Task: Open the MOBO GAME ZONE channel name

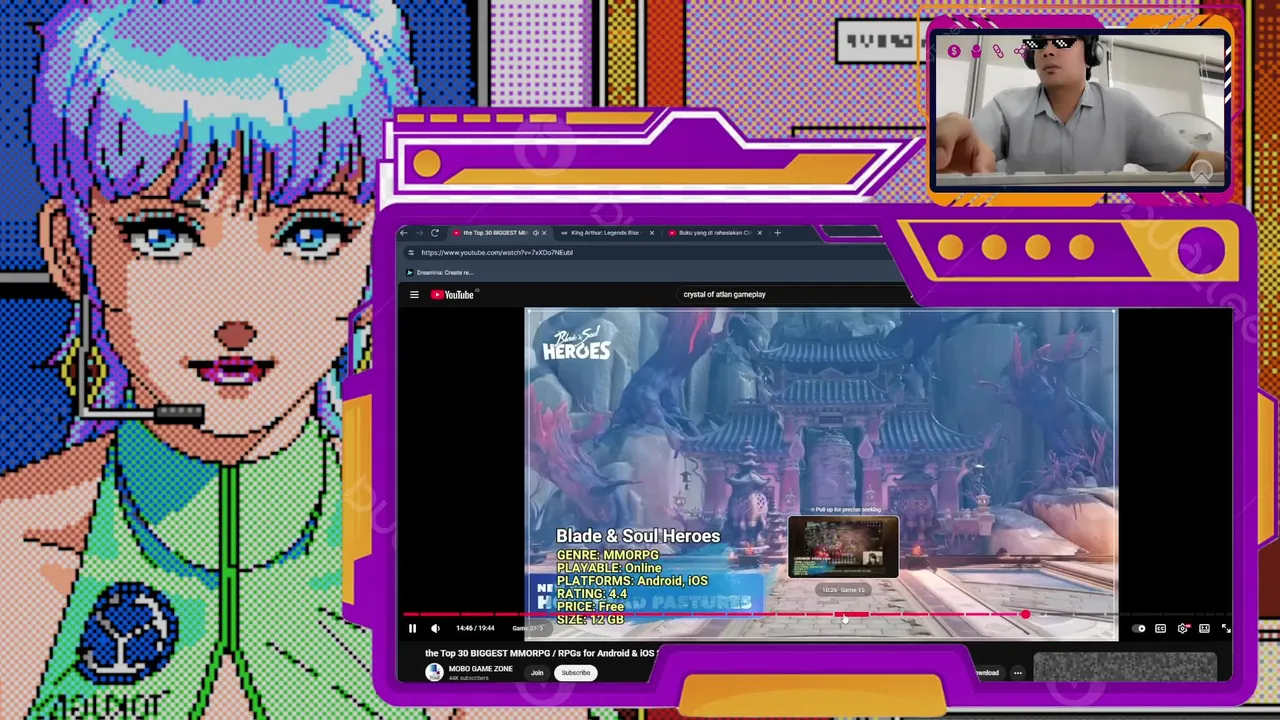Action: pos(481,669)
